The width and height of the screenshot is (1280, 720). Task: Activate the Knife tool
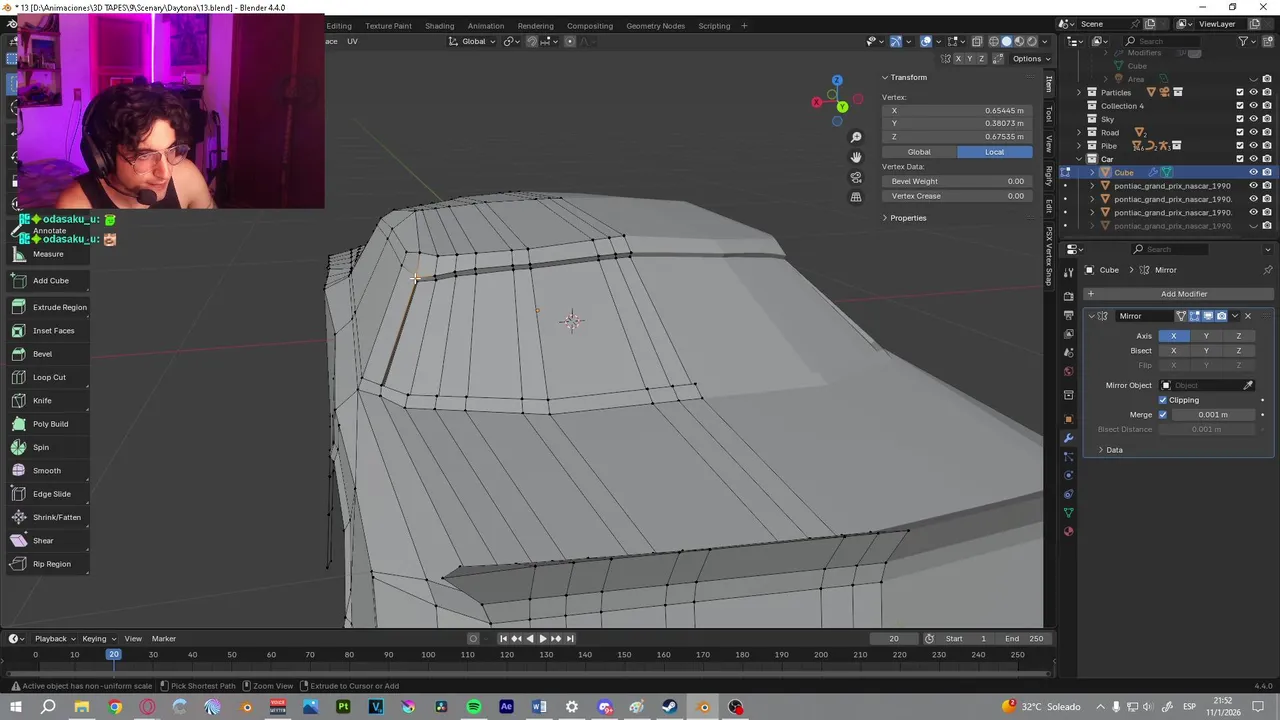tap(42, 400)
